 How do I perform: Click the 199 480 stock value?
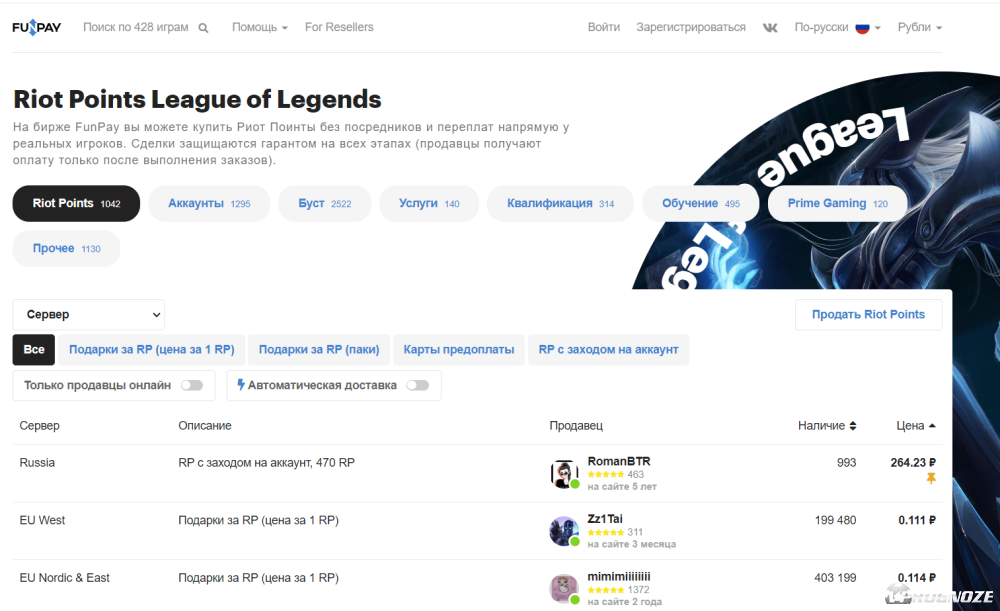pyautogui.click(x=835, y=520)
